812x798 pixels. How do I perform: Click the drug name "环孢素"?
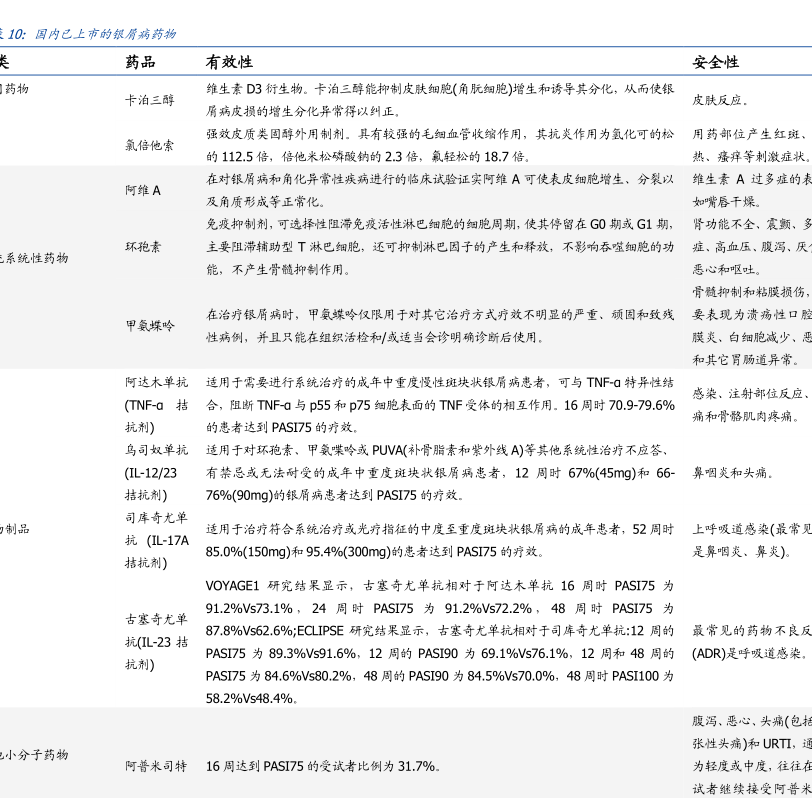[x=143, y=246]
